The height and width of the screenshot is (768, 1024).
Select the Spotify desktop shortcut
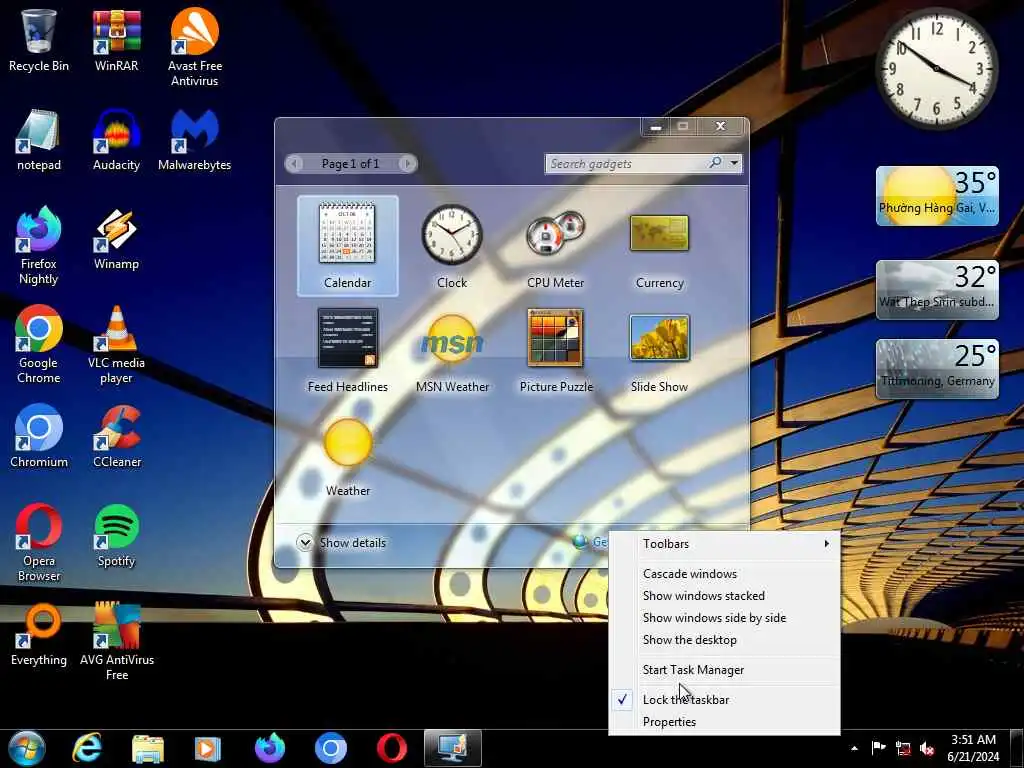point(116,535)
